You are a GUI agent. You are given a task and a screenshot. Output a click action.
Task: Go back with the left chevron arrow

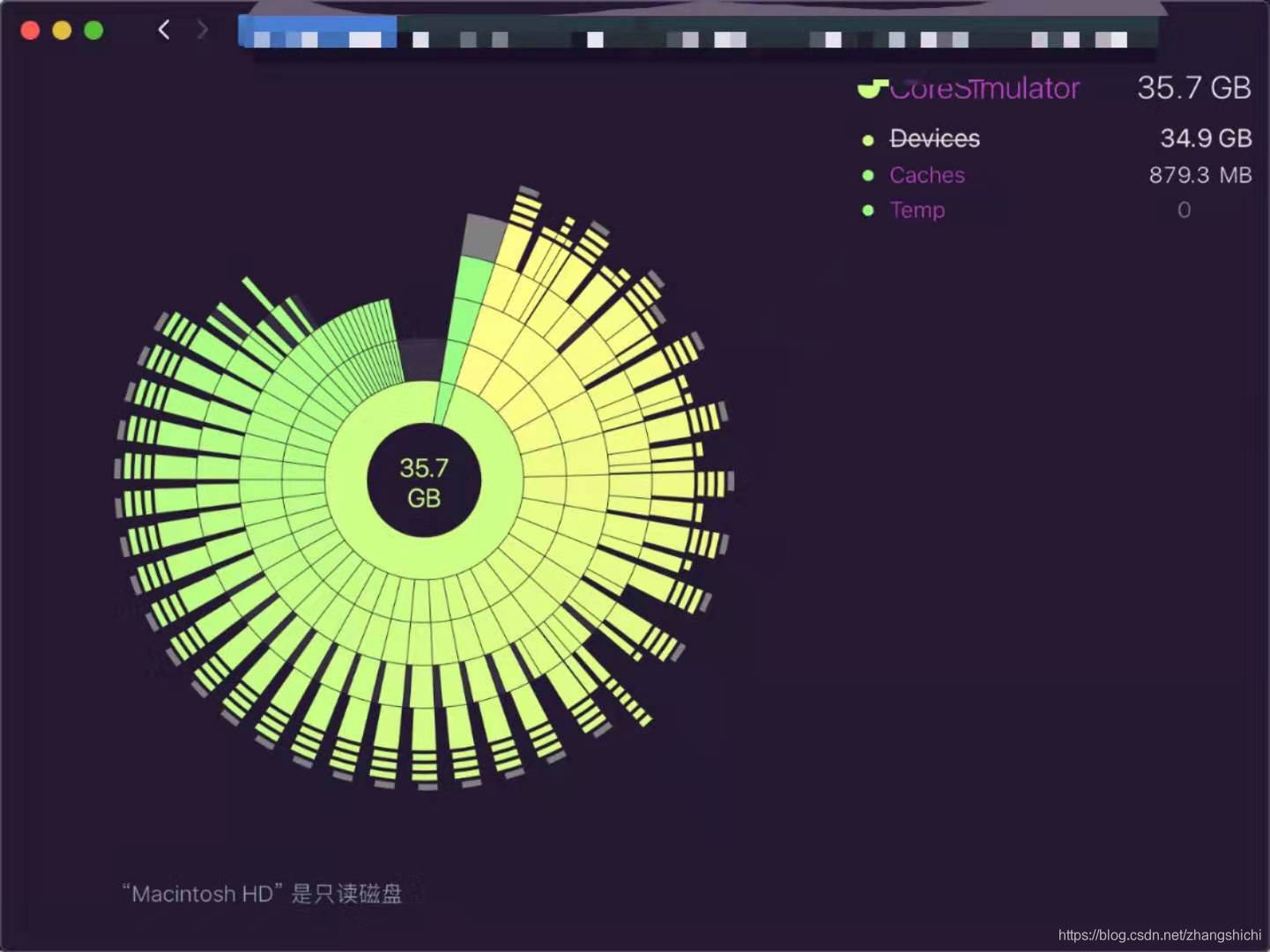164,30
